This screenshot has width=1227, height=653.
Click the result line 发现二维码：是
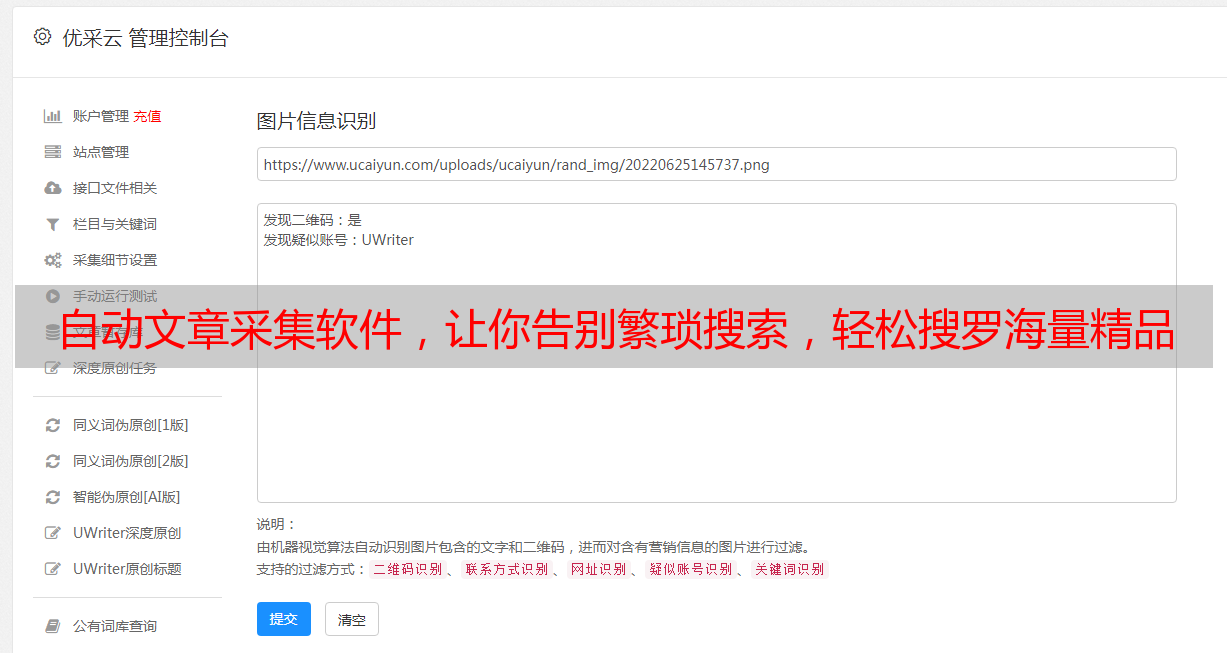[x=313, y=220]
